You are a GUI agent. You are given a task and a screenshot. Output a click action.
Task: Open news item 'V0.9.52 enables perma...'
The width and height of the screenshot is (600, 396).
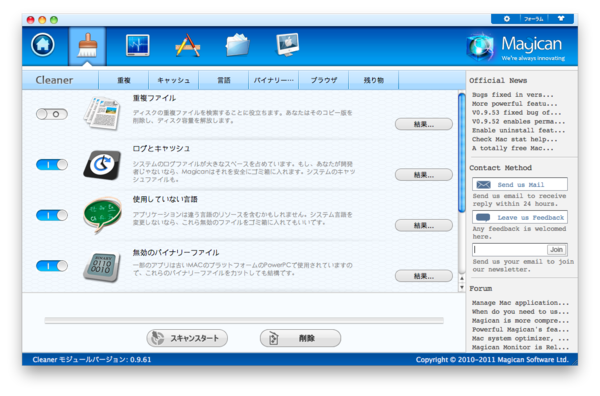tap(518, 122)
